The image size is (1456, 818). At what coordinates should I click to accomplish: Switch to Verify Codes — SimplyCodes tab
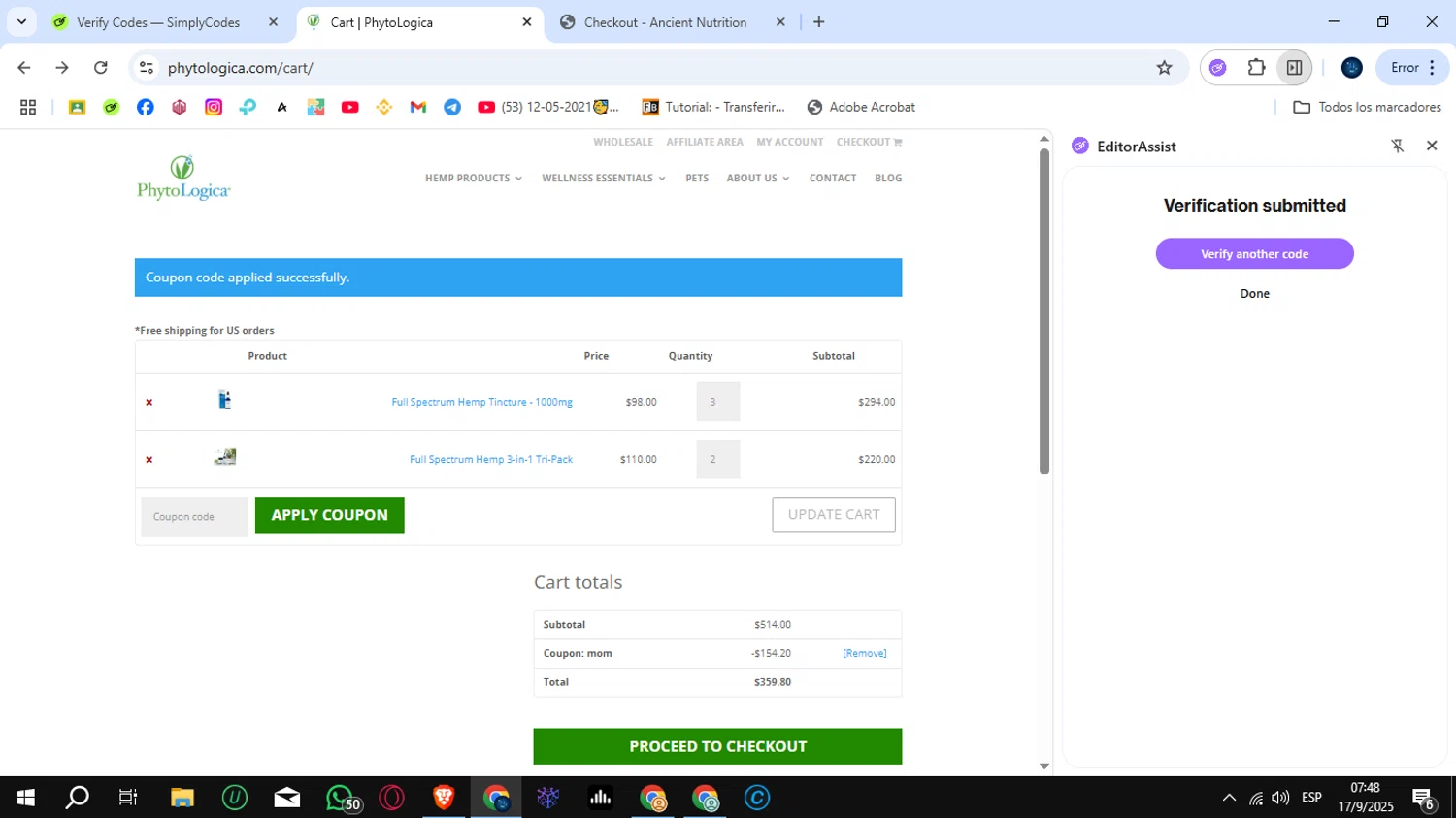(158, 22)
